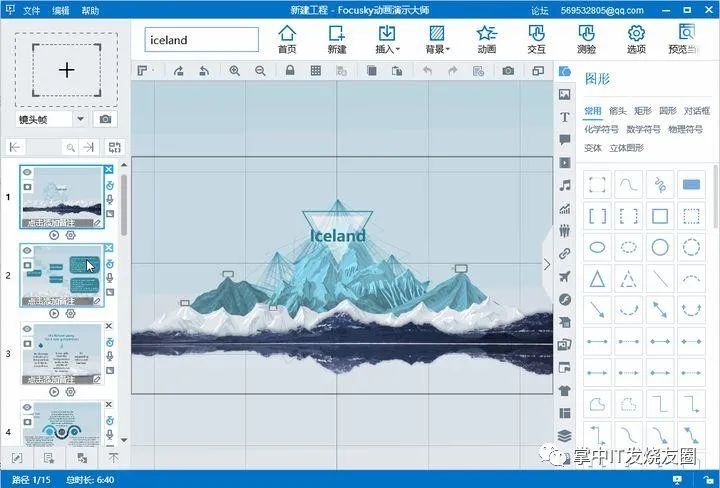
Task: Open the chart icon in sidebar
Action: pyautogui.click(x=565, y=208)
